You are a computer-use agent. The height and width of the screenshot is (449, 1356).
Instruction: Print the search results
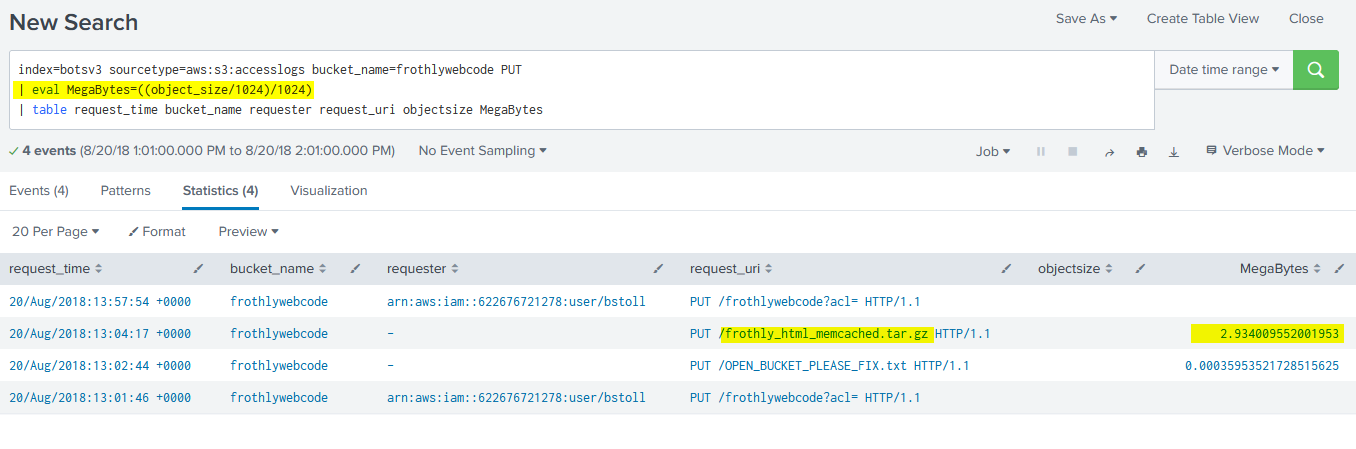point(1142,152)
